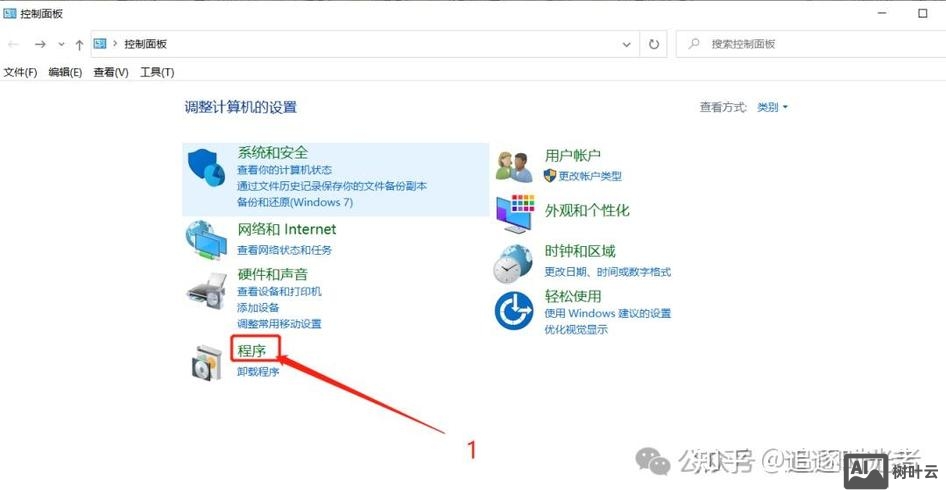Open the 编辑(E) menu
The image size is (946, 500).
pos(65,72)
